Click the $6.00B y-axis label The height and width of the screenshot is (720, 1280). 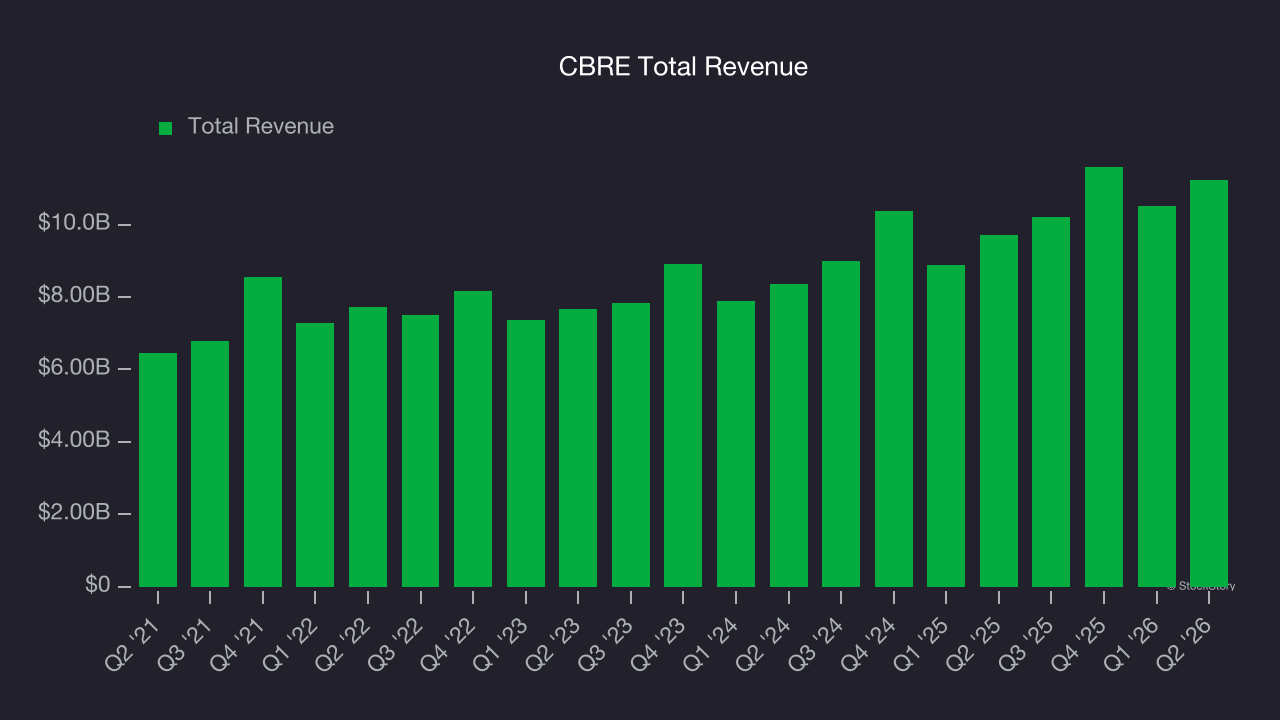coord(74,368)
